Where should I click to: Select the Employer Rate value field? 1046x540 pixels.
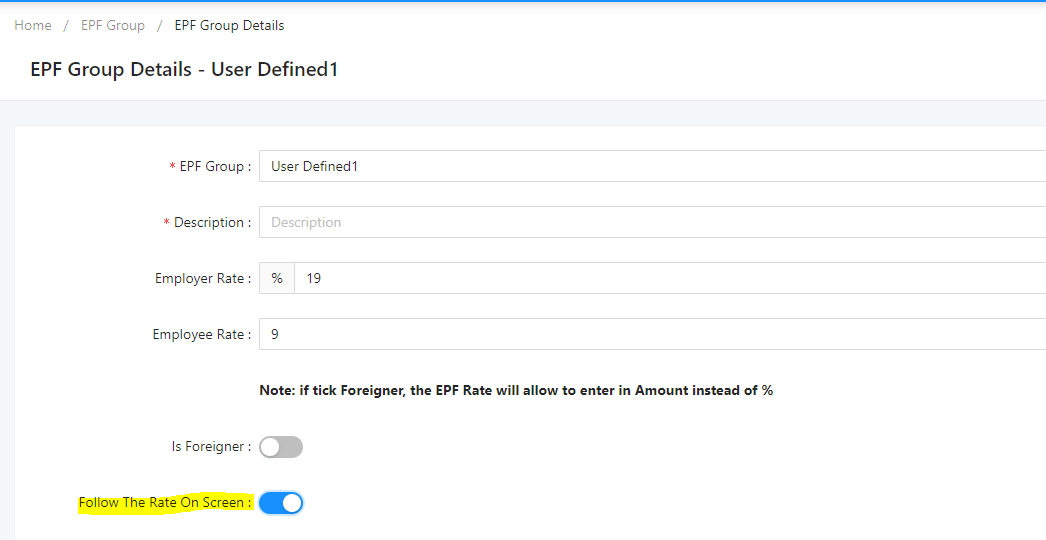click(670, 278)
